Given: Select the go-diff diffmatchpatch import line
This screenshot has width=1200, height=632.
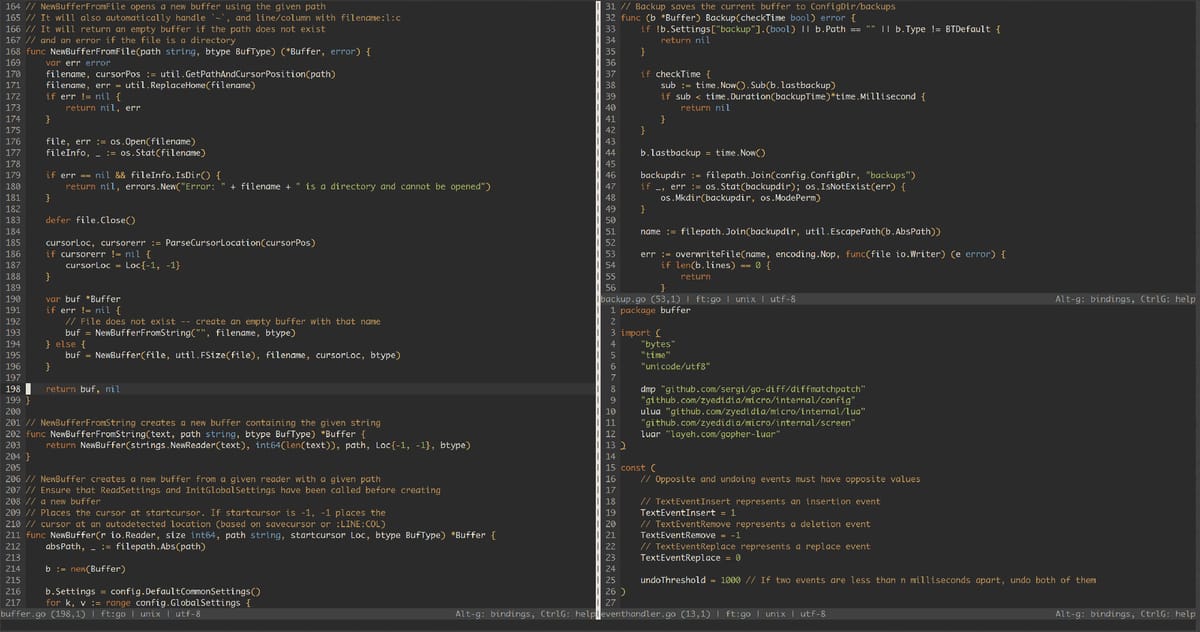Looking at the screenshot, I should [752, 388].
